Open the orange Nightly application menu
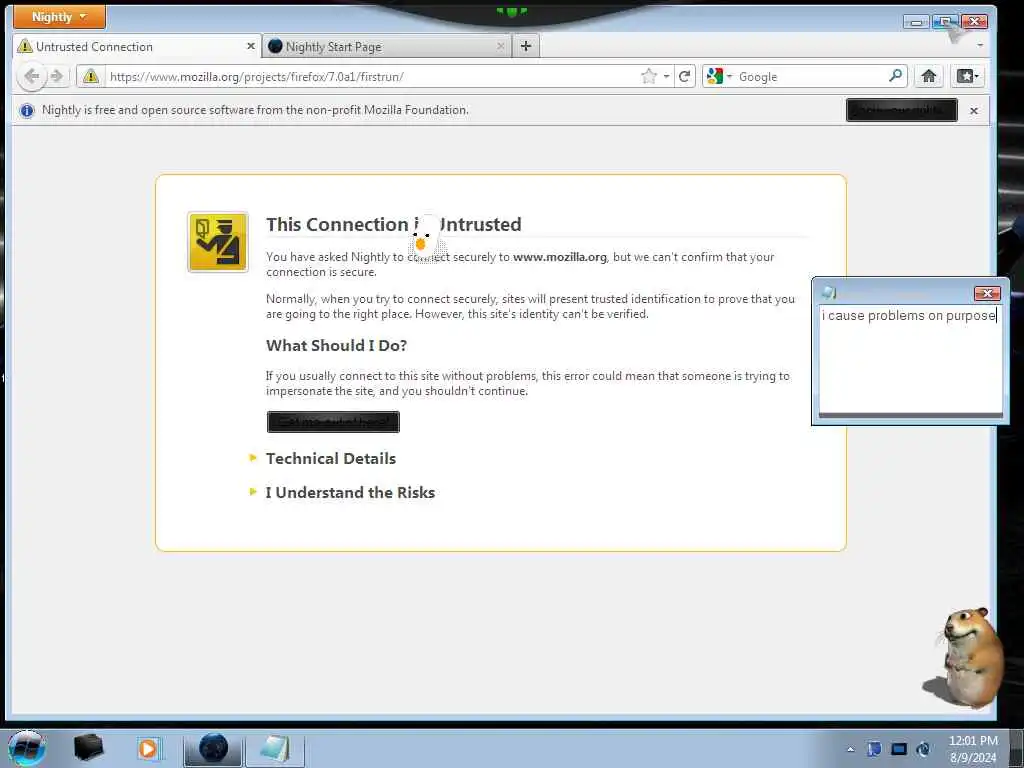This screenshot has width=1024, height=768. (59, 17)
